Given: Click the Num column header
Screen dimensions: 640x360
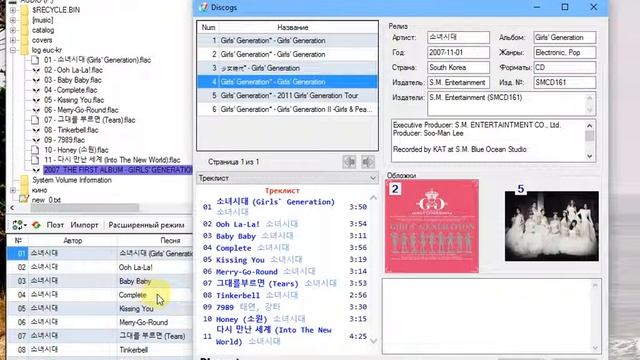Looking at the screenshot, I should coord(208,27).
